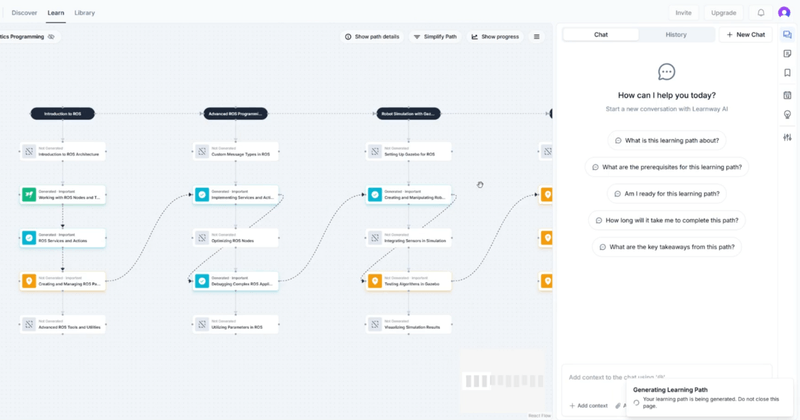Click the Upgrade button

[x=723, y=13]
